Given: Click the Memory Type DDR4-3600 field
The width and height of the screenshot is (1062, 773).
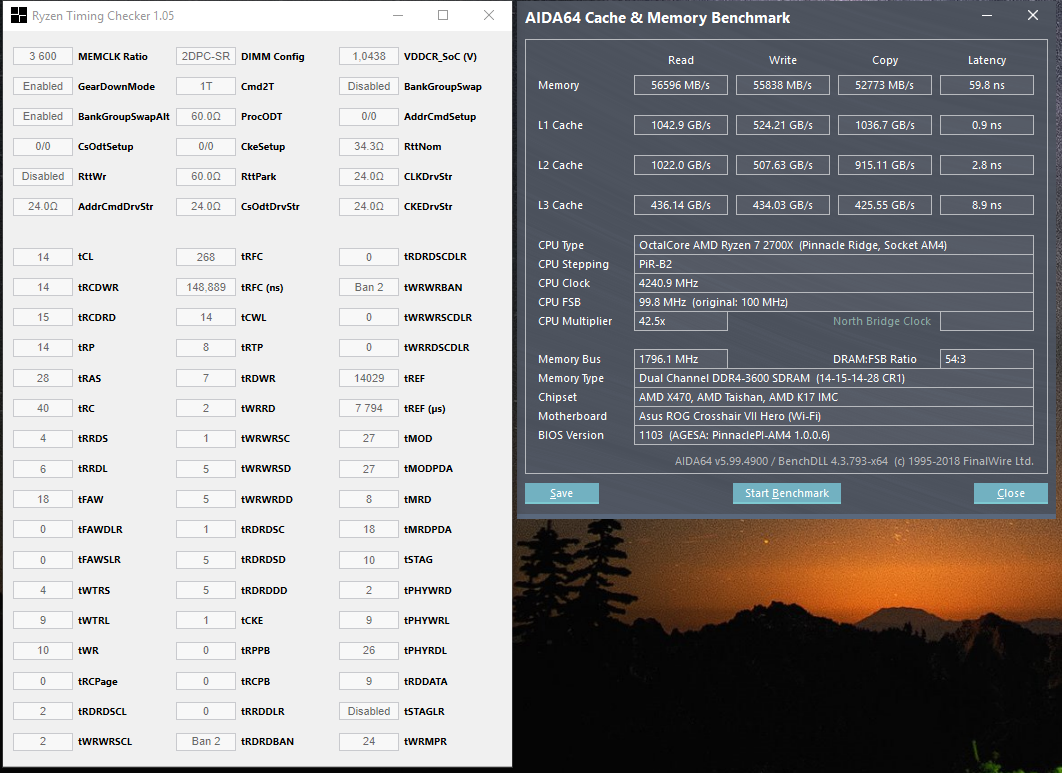Looking at the screenshot, I should [834, 378].
